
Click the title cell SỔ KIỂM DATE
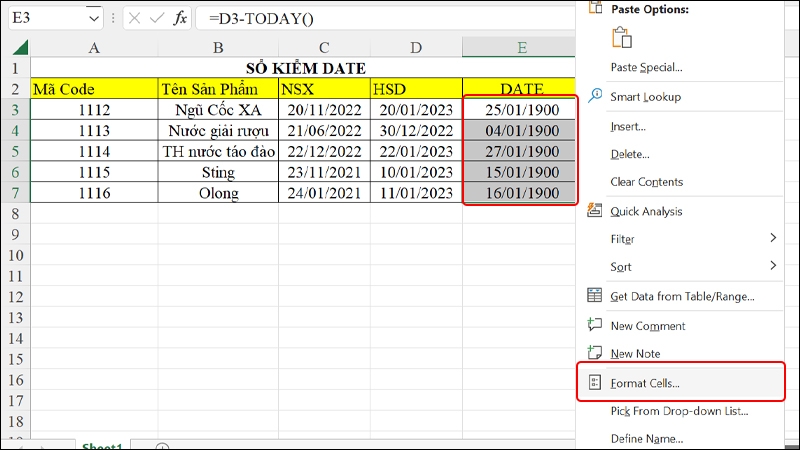pos(305,68)
